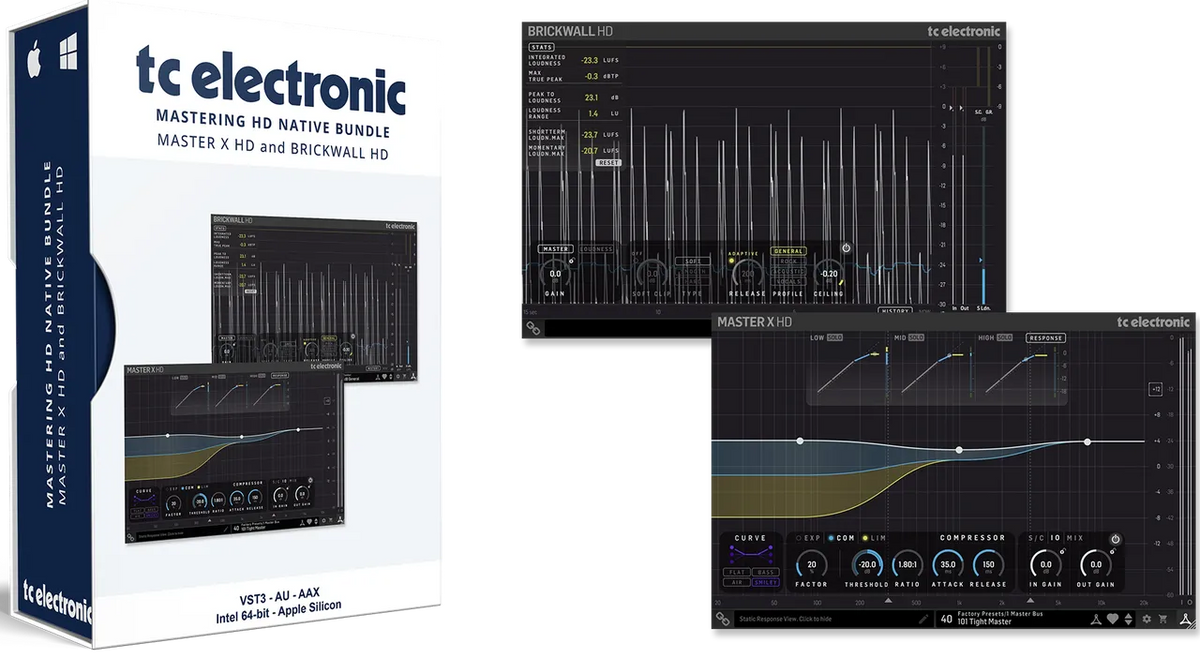
Task: Click the crossover triangle marker near 3k
Action: pyautogui.click(x=1030, y=601)
